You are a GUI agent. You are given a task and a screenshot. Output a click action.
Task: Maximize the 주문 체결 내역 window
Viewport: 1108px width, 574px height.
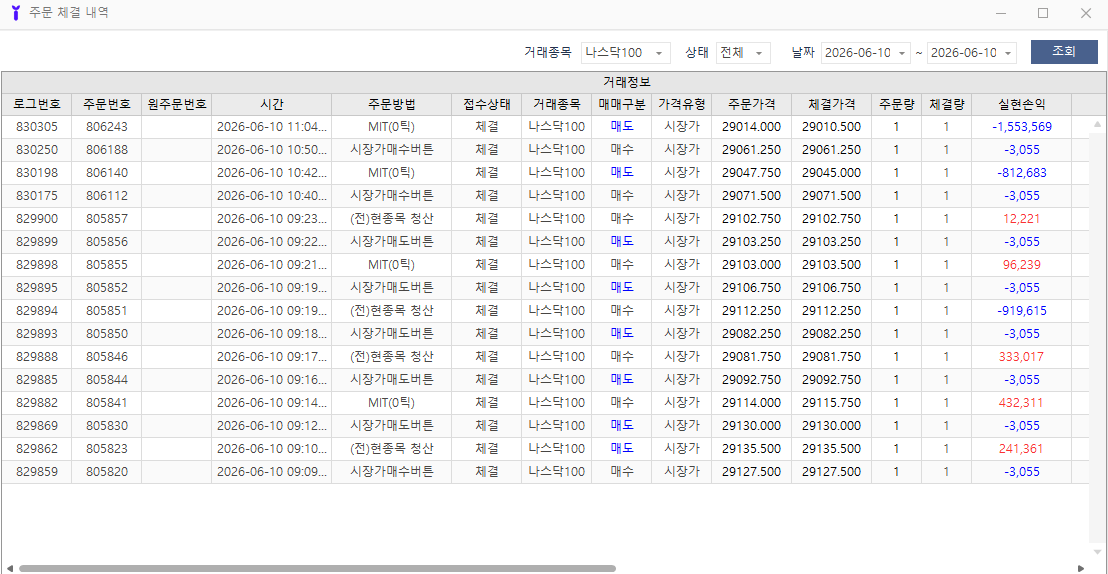click(1043, 13)
